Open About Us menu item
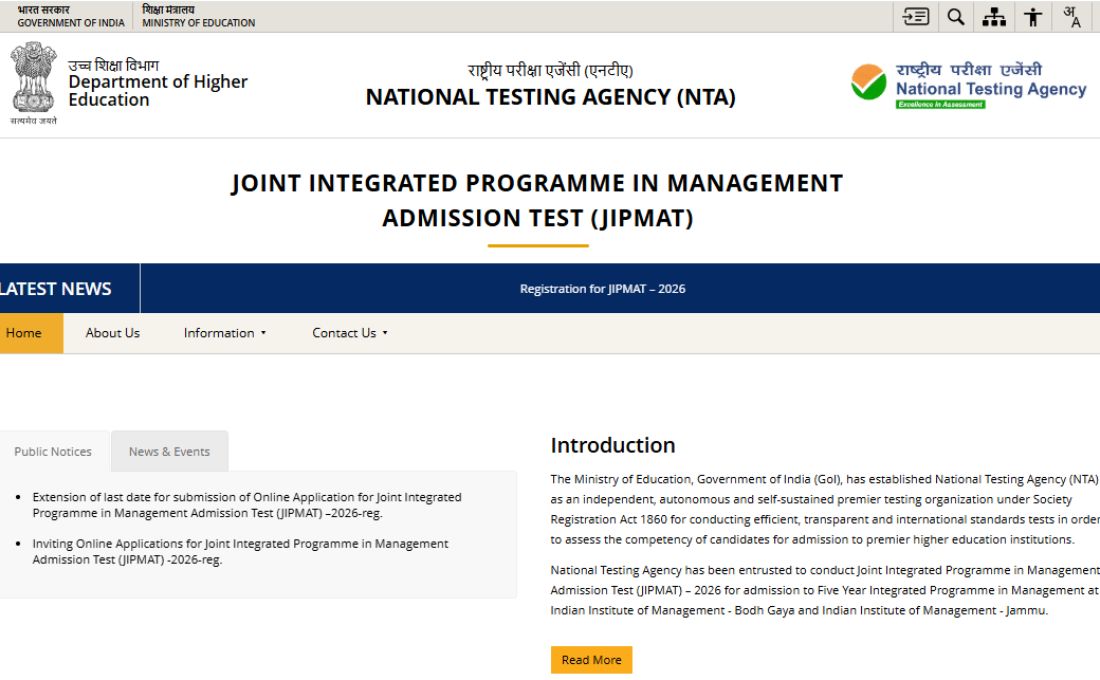This screenshot has width=1100, height=680. (x=112, y=333)
